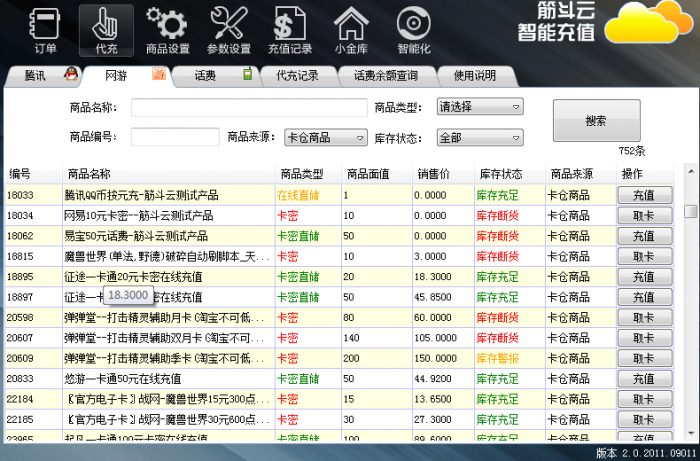Open 充值记录 dollar document icon
The width and height of the screenshot is (700, 461).
pyautogui.click(x=290, y=30)
